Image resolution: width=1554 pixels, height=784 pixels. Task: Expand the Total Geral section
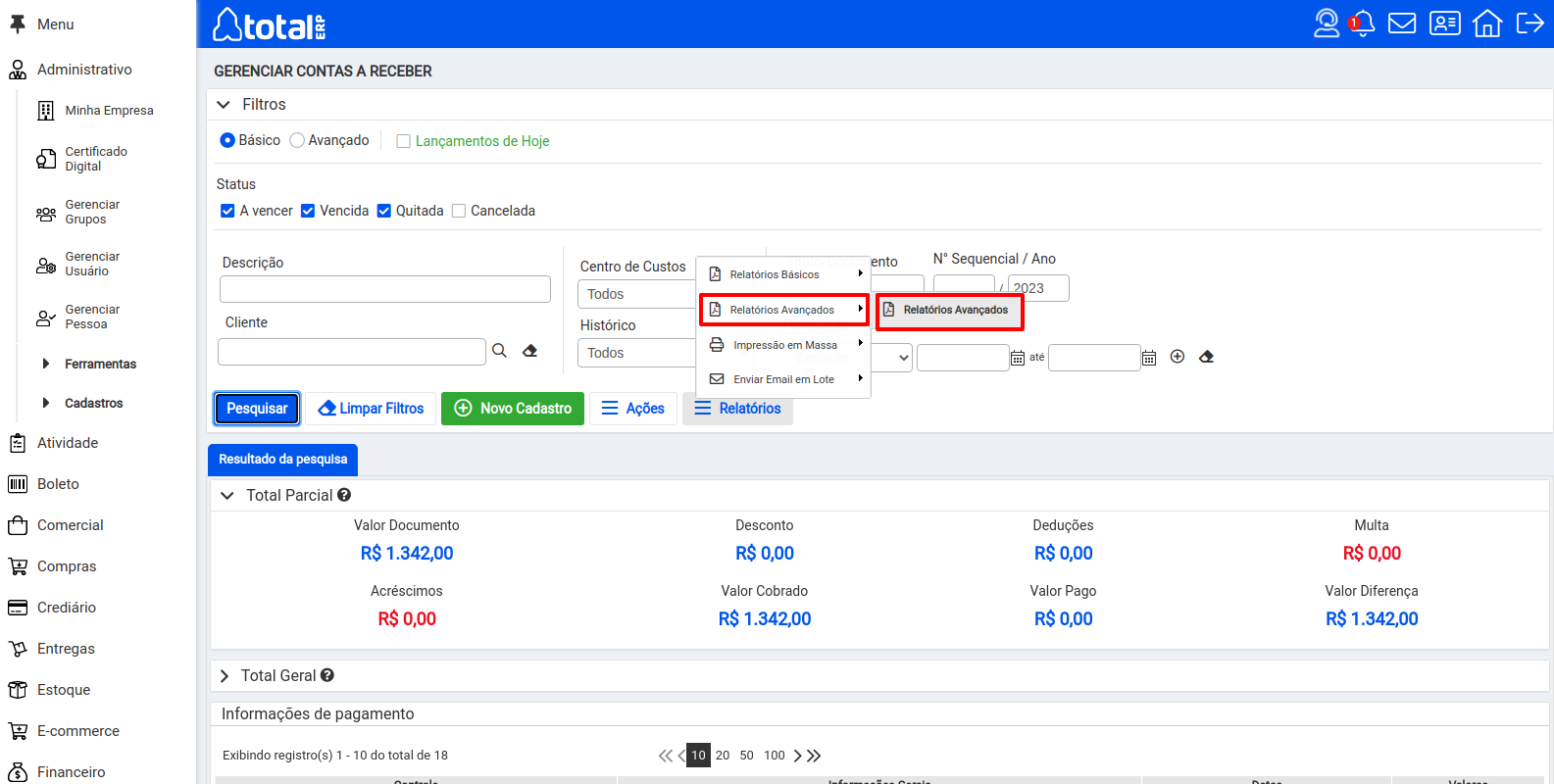tap(225, 676)
